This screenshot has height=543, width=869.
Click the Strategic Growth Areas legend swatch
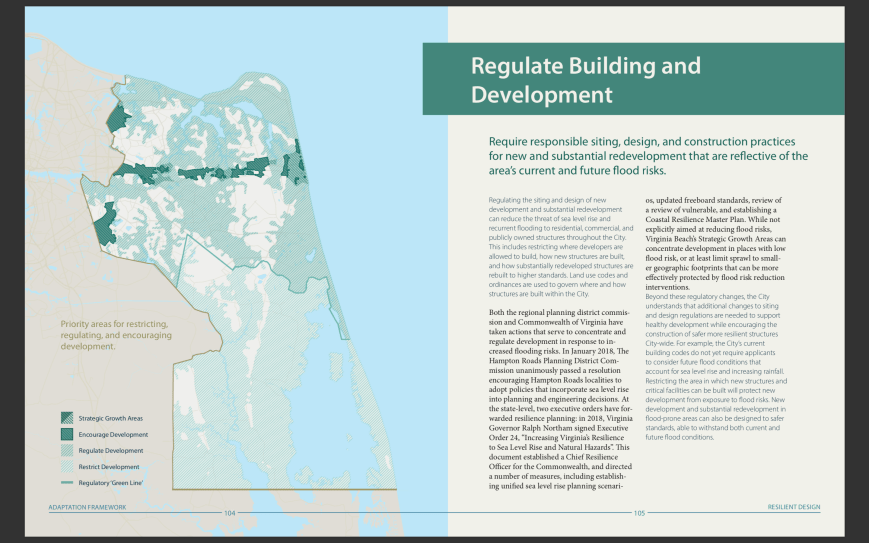pyautogui.click(x=66, y=418)
